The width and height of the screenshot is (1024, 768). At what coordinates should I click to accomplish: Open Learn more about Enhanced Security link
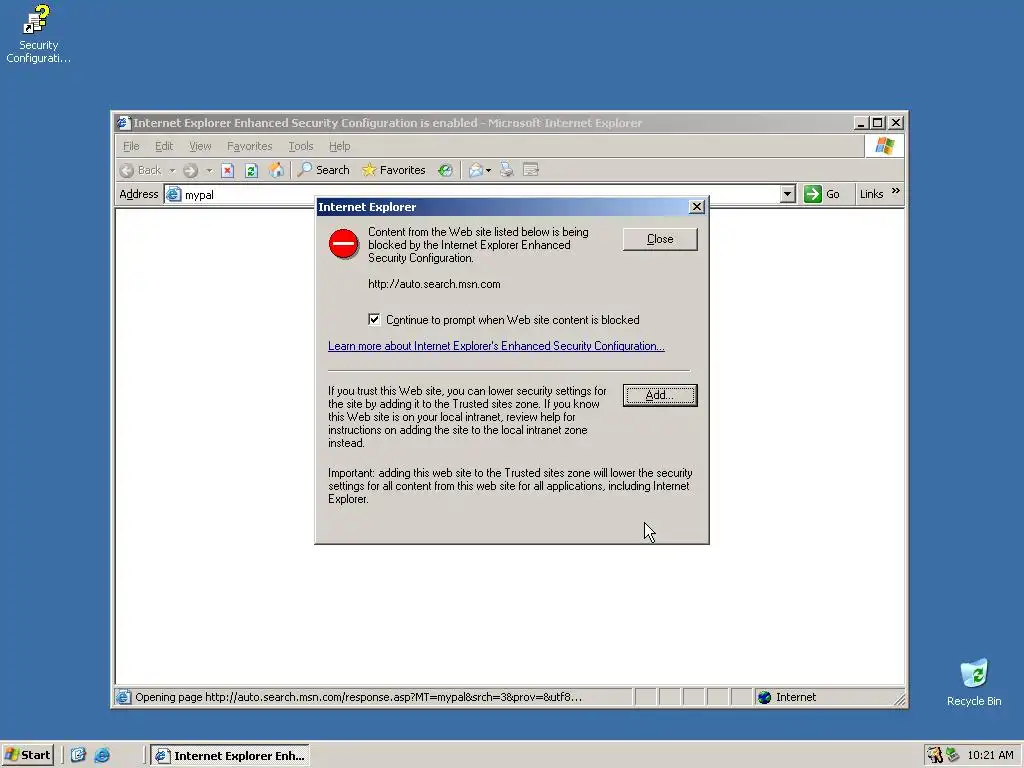coord(496,346)
